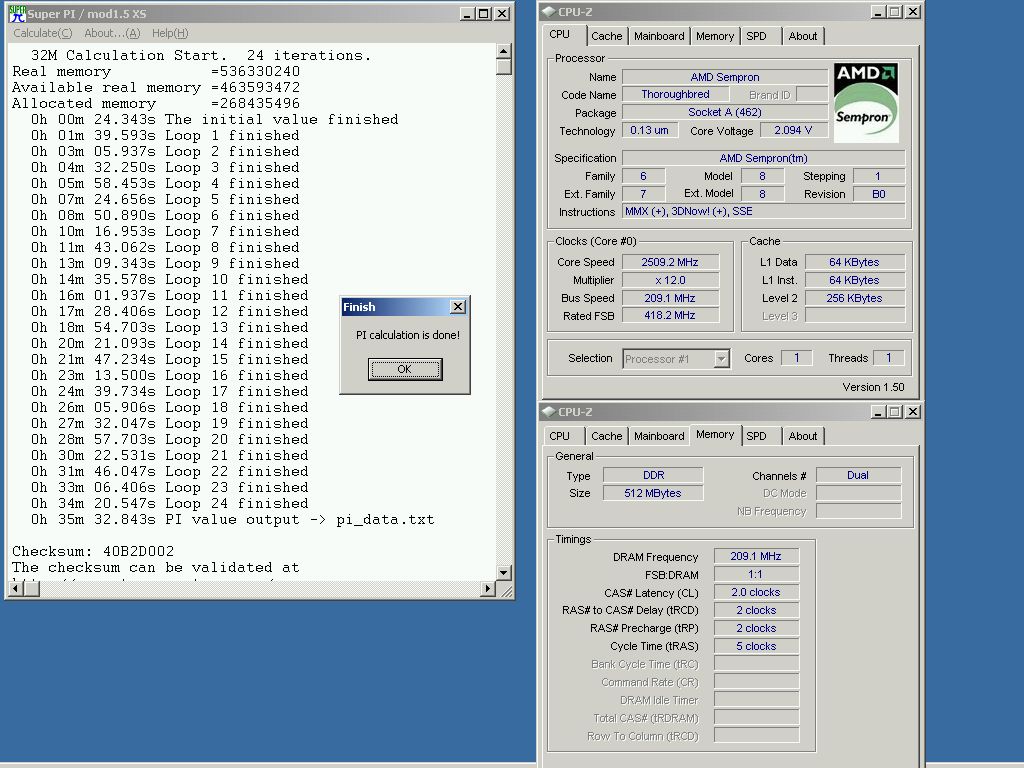Click the Super PI vertical scrollbar up arrow
Image resolution: width=1024 pixels, height=768 pixels.
504,51
